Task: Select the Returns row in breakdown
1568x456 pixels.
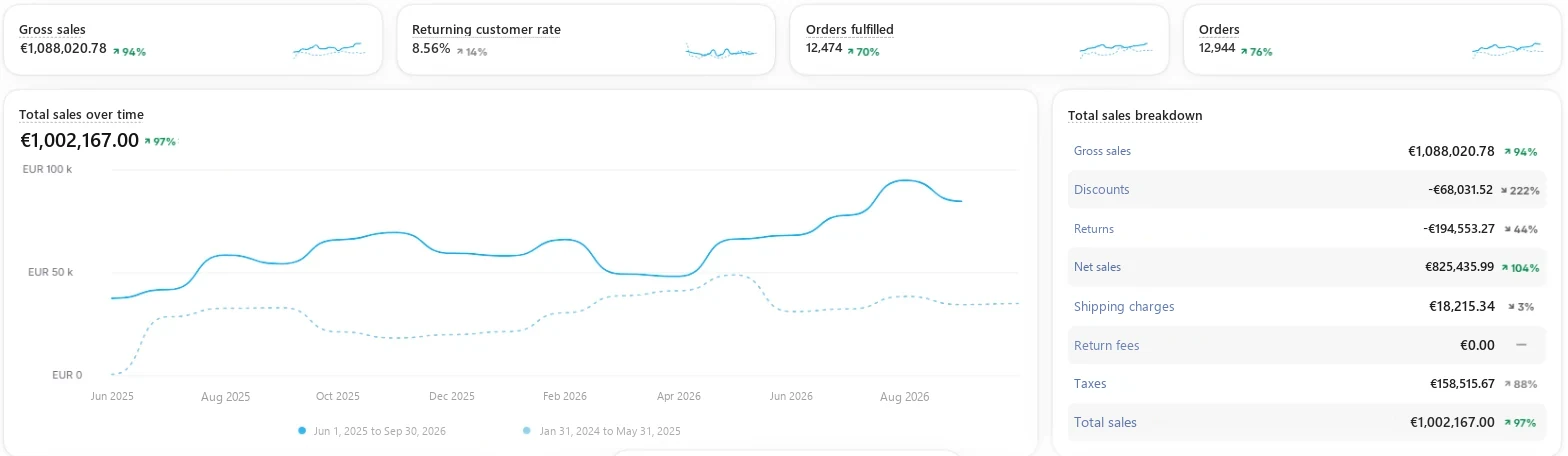Action: [1306, 229]
